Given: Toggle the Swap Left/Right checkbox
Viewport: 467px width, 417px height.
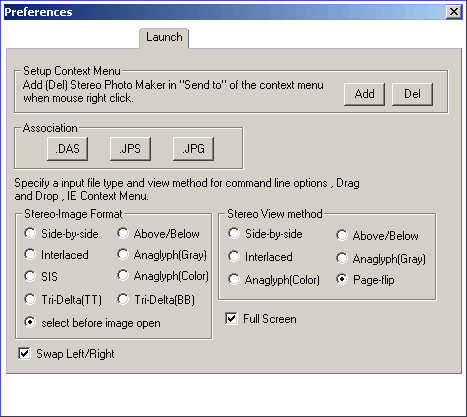Looking at the screenshot, I should click(24, 353).
